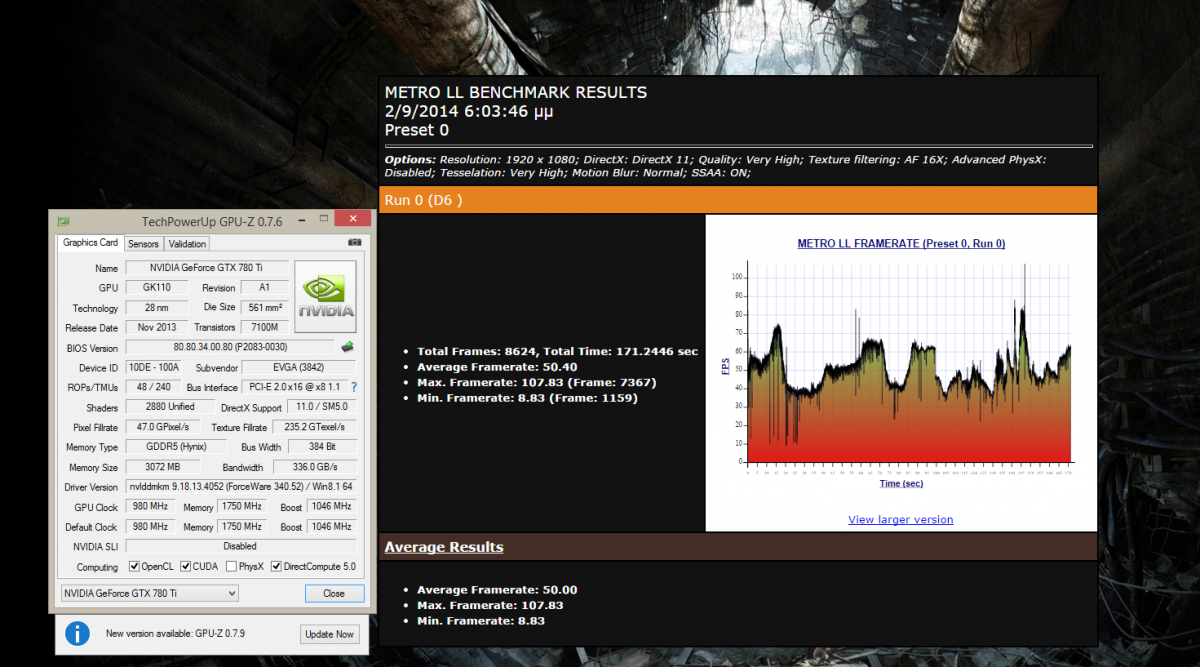Image resolution: width=1200 pixels, height=667 pixels.
Task: Click the Options resolution settings text
Action: 715,166
